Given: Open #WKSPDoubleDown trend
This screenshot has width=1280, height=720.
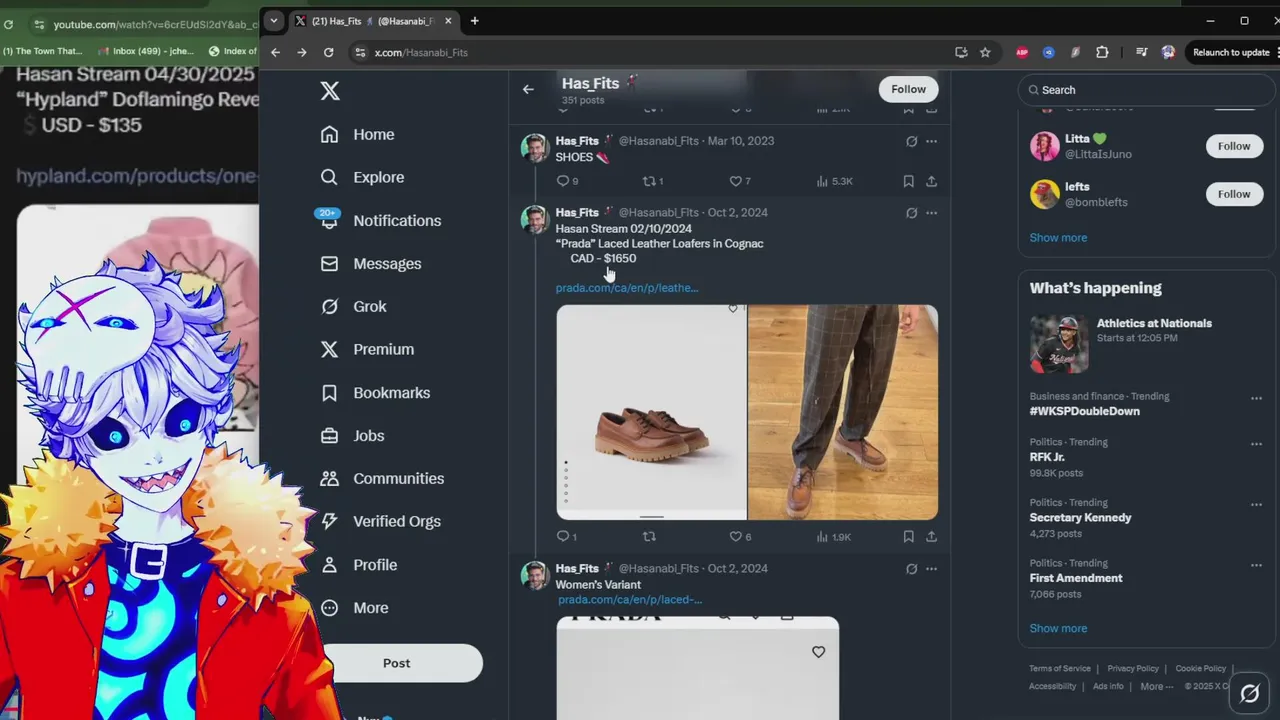Looking at the screenshot, I should 1084,411.
